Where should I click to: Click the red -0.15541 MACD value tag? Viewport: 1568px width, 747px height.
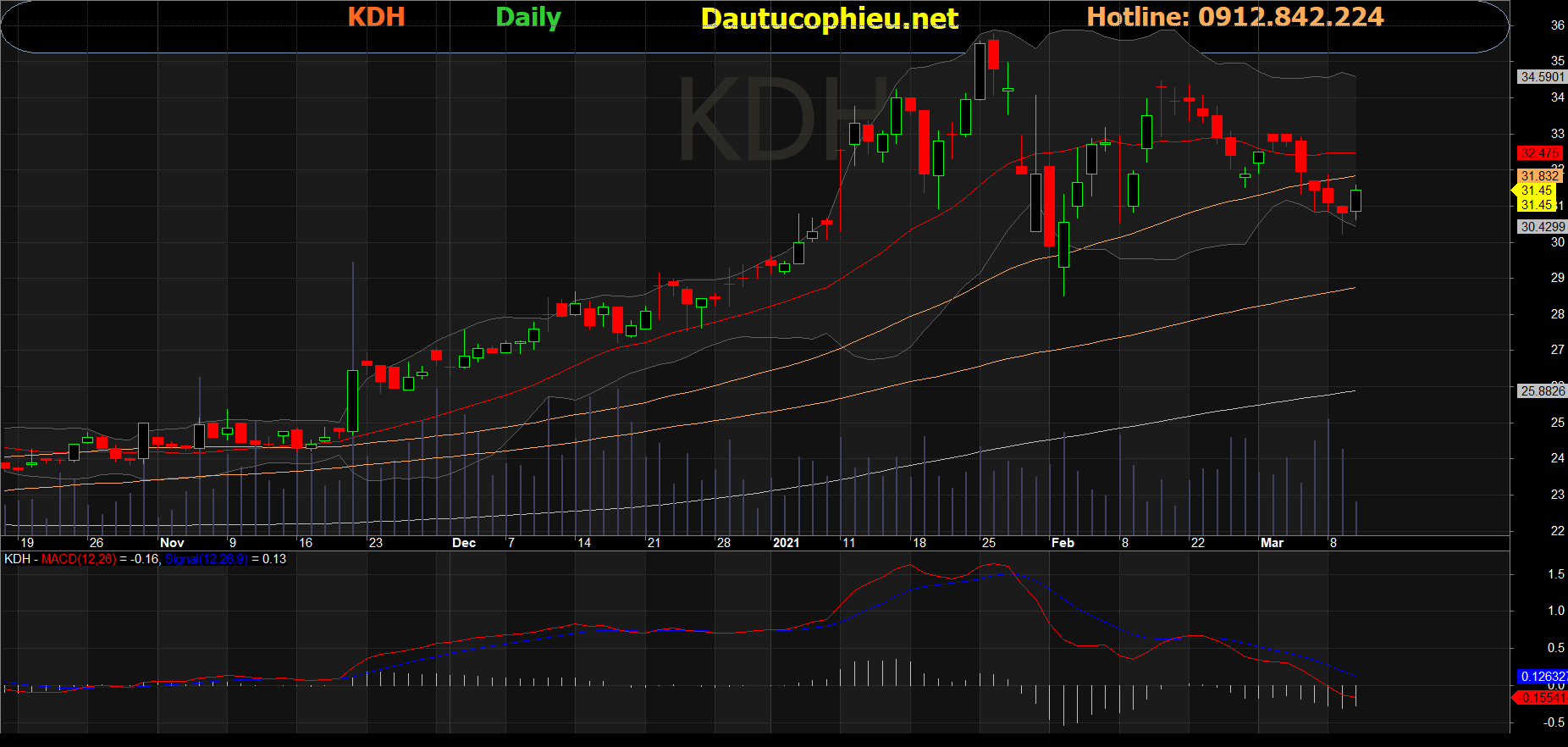[1540, 698]
